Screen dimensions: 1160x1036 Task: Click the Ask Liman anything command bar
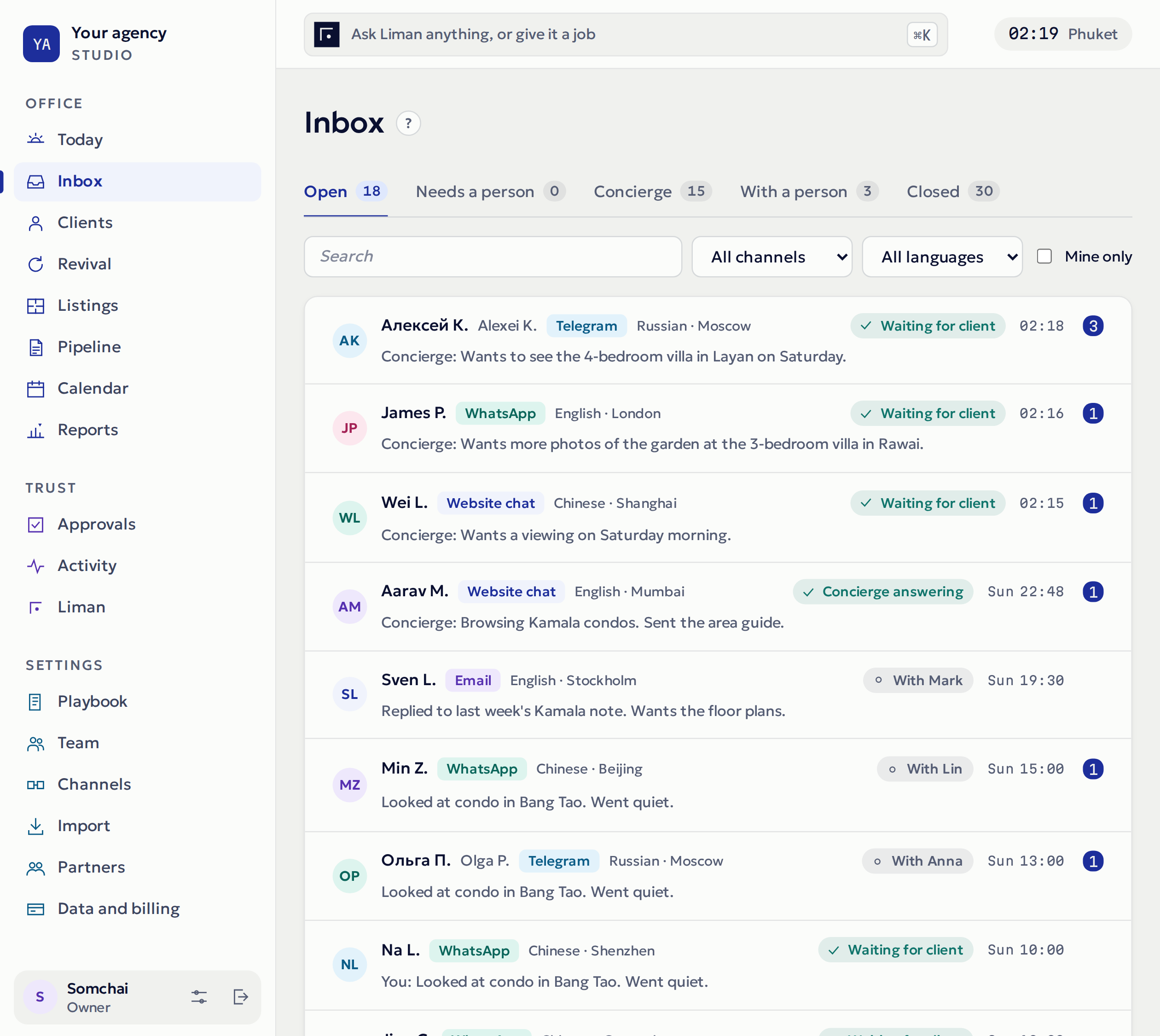click(626, 35)
